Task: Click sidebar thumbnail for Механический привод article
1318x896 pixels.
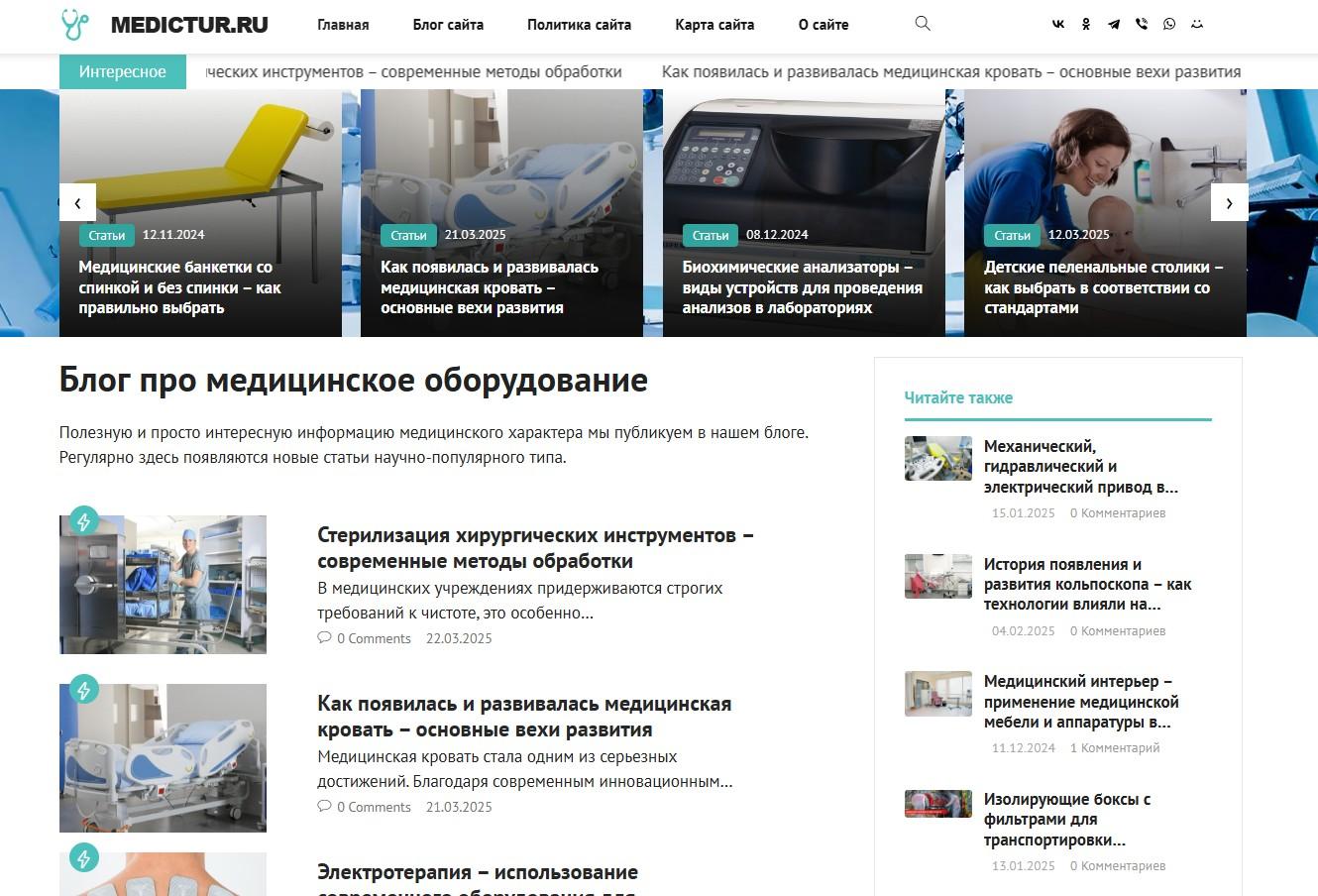Action: click(x=937, y=458)
